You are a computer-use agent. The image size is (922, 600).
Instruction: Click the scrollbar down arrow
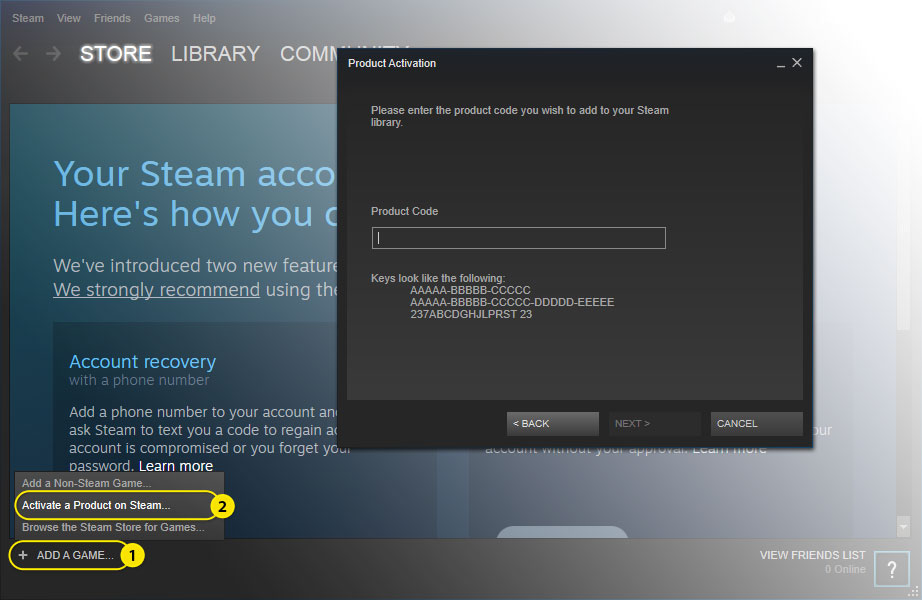pyautogui.click(x=903, y=526)
